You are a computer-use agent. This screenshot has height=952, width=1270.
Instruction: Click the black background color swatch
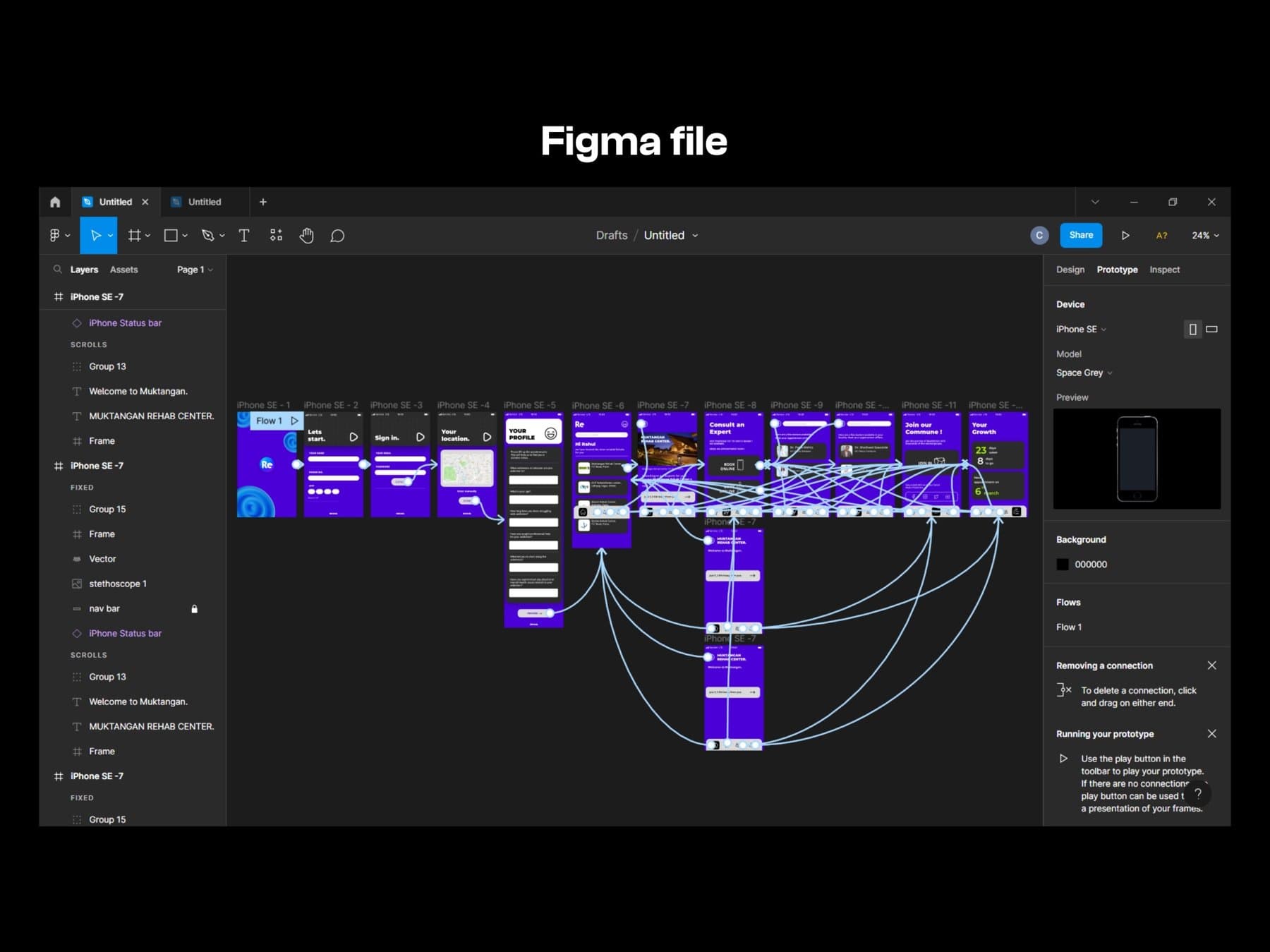coord(1063,565)
